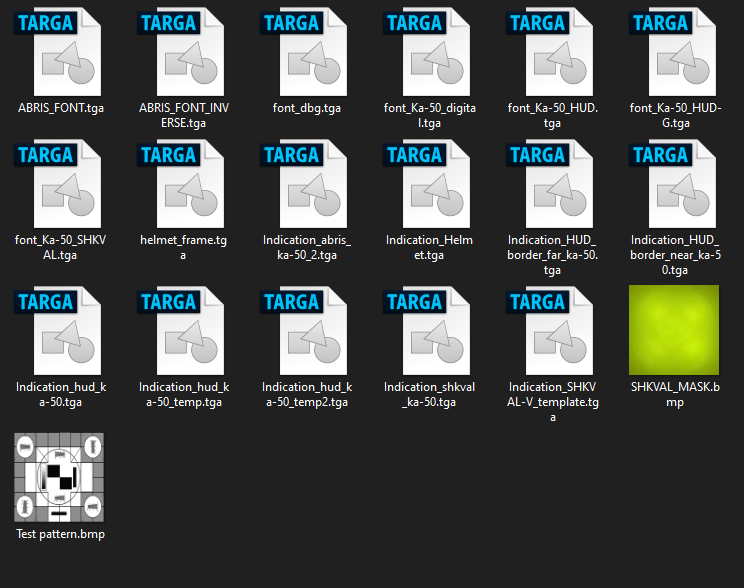Image resolution: width=744 pixels, height=588 pixels.
Task: Click the Indication_shkval_ka-50.tga file icon
Action: tap(427, 330)
